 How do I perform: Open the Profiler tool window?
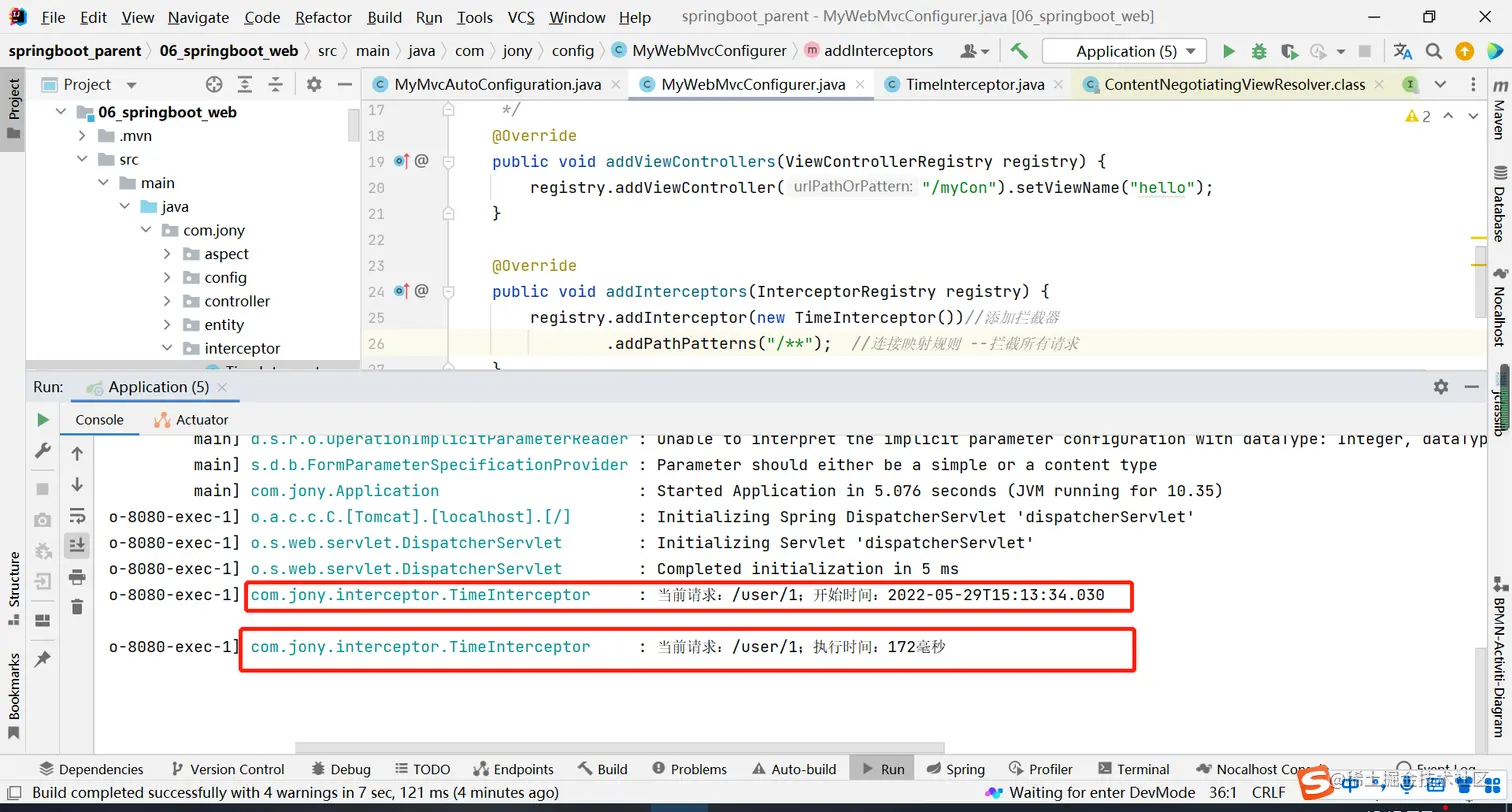pos(1041,769)
